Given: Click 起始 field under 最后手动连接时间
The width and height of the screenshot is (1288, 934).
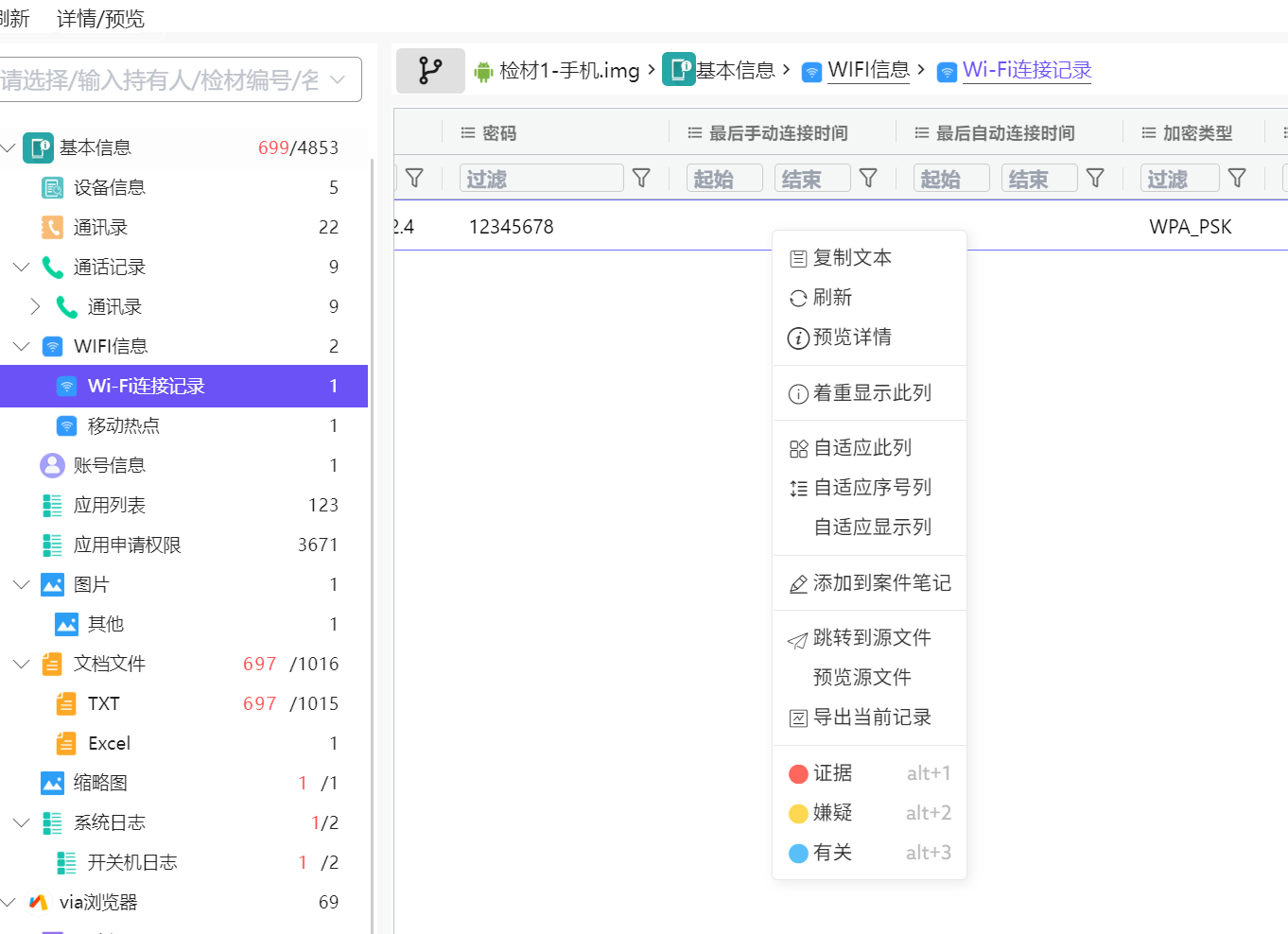Looking at the screenshot, I should click(x=724, y=178).
